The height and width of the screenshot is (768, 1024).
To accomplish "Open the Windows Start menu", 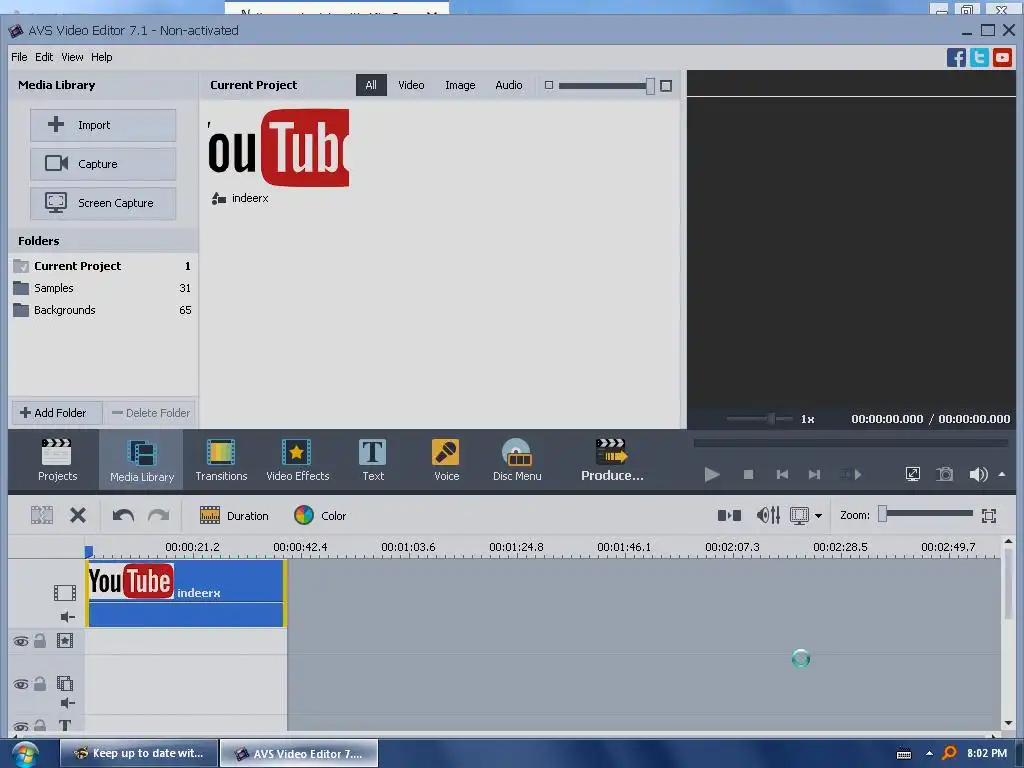I will [24, 754].
